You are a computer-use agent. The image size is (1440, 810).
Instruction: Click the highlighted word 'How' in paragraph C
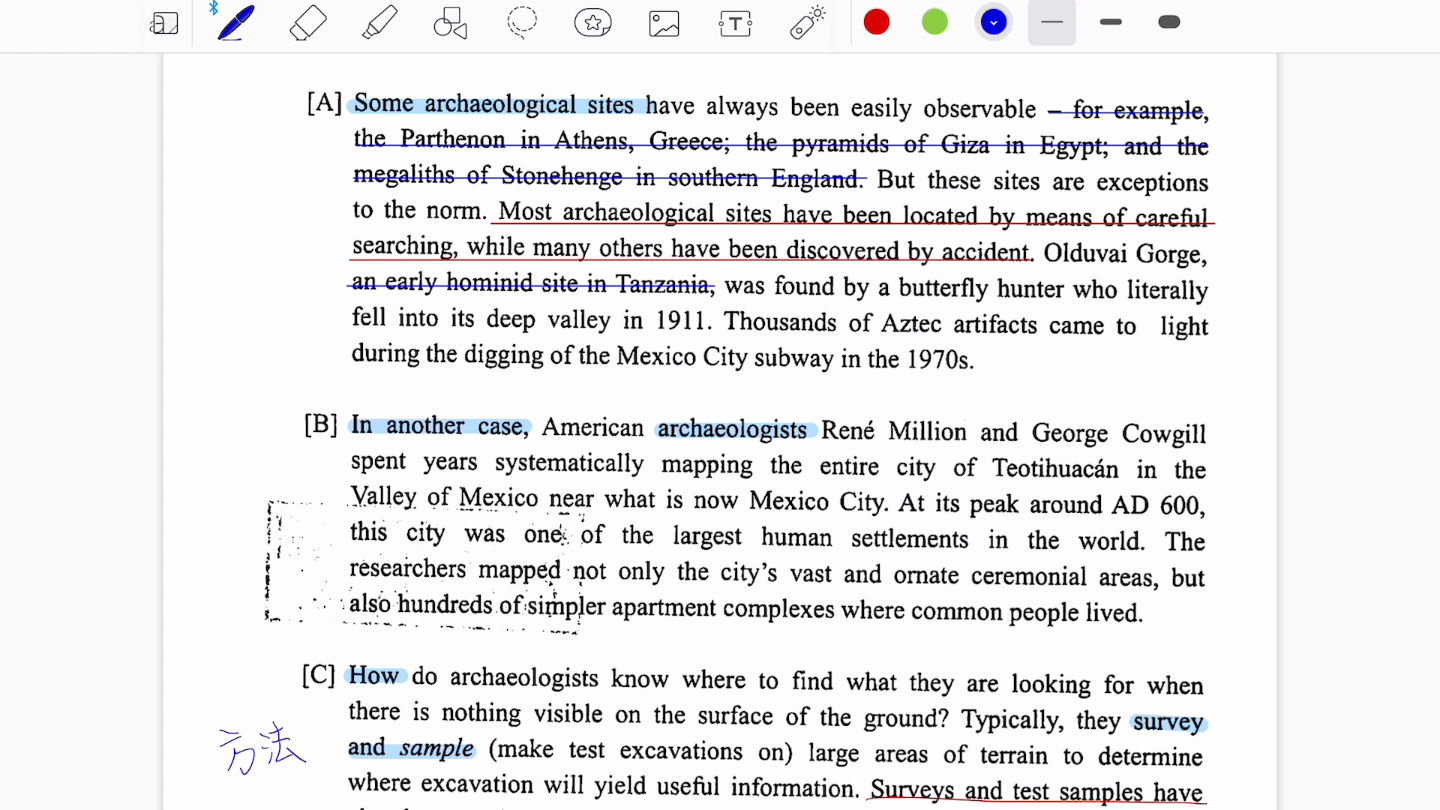coord(374,676)
